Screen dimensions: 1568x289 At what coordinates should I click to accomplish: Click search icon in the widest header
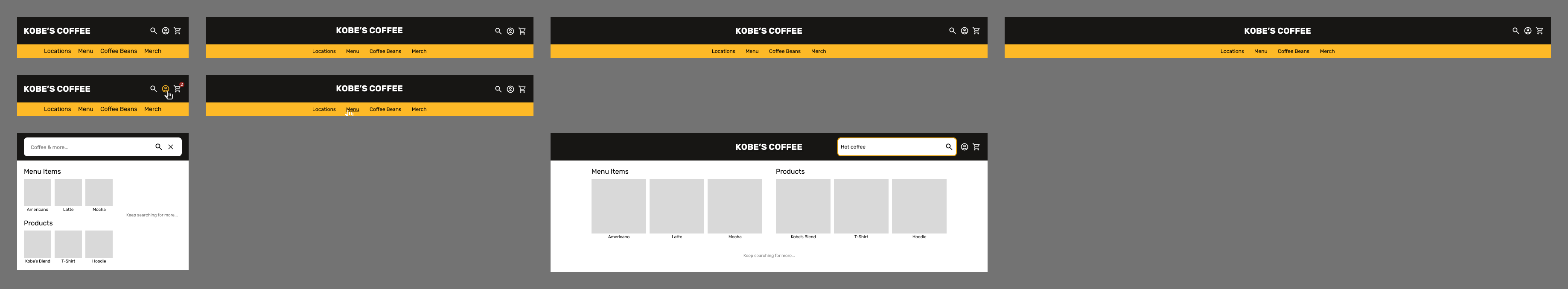pyautogui.click(x=1516, y=30)
